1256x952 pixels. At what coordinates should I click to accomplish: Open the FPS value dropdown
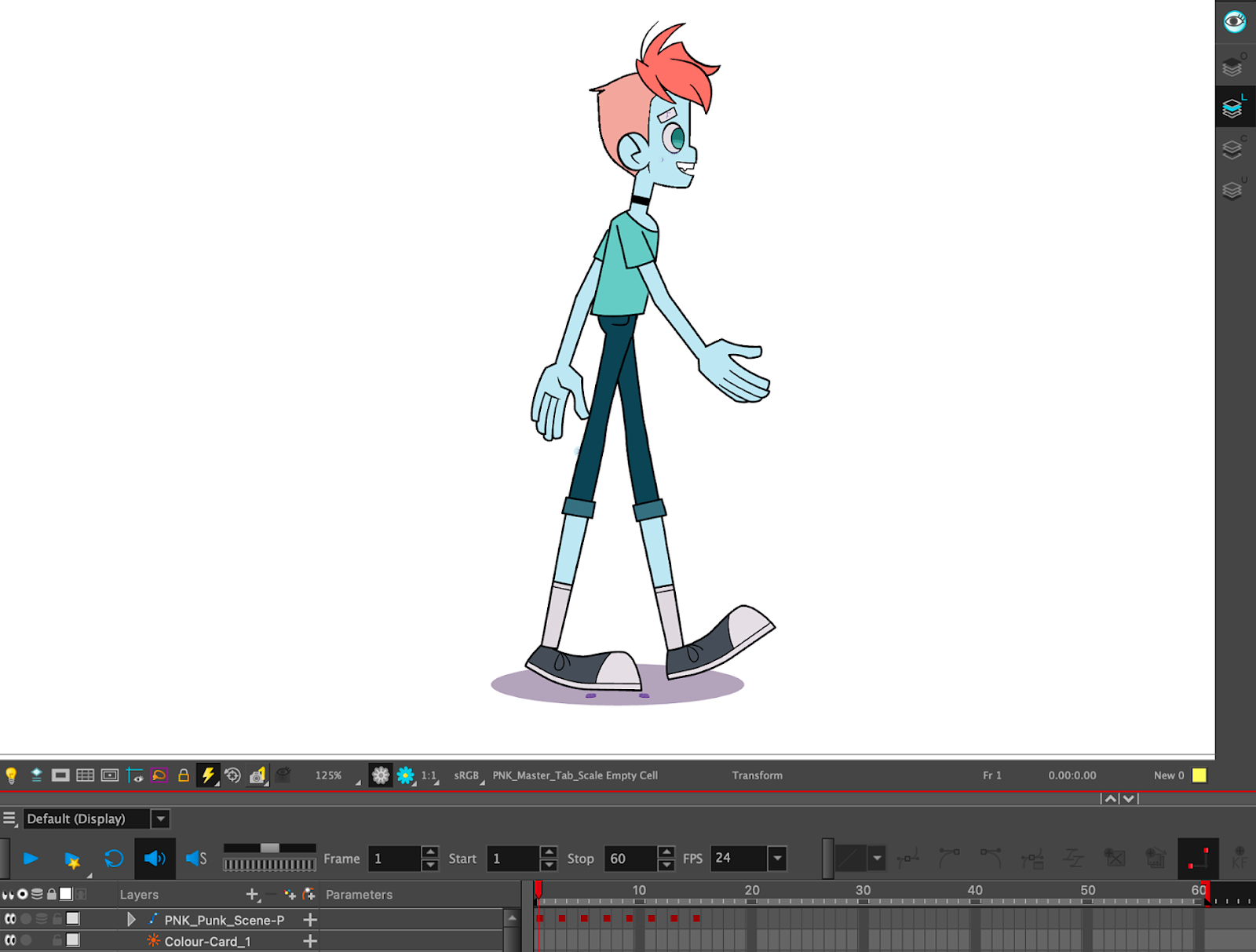(x=777, y=858)
